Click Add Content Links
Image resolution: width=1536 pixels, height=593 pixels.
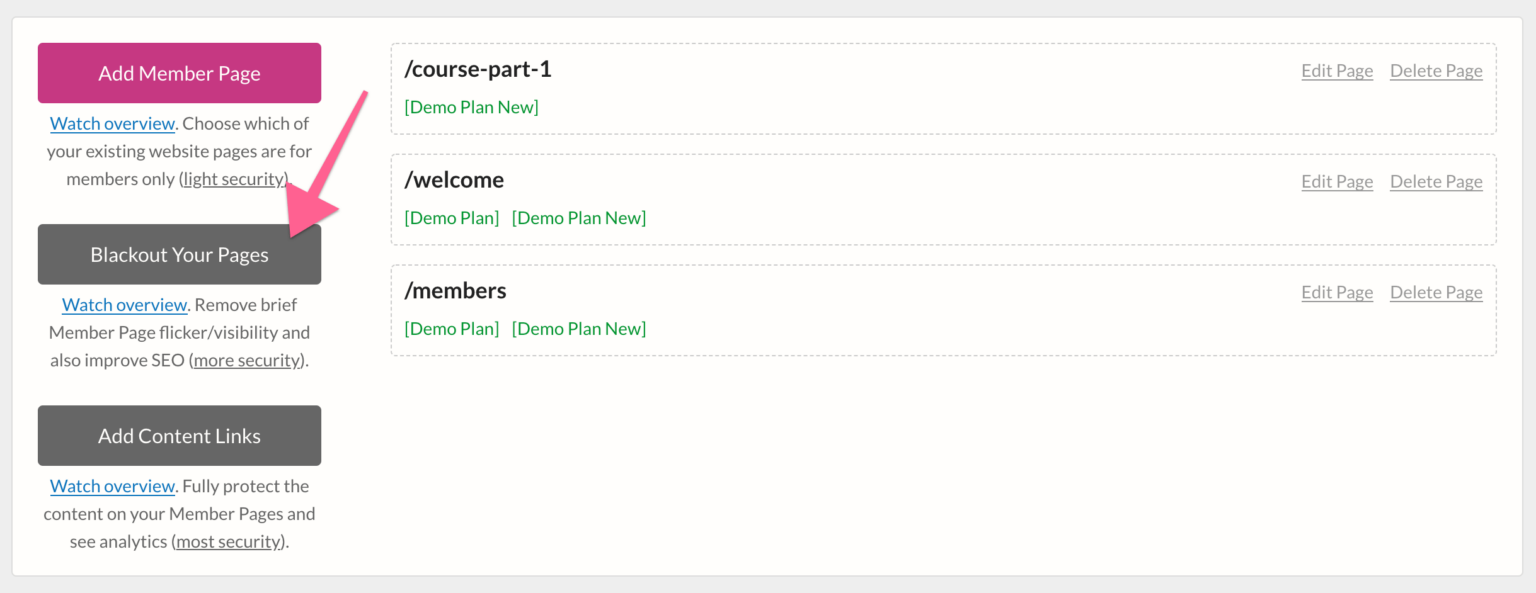point(178,435)
